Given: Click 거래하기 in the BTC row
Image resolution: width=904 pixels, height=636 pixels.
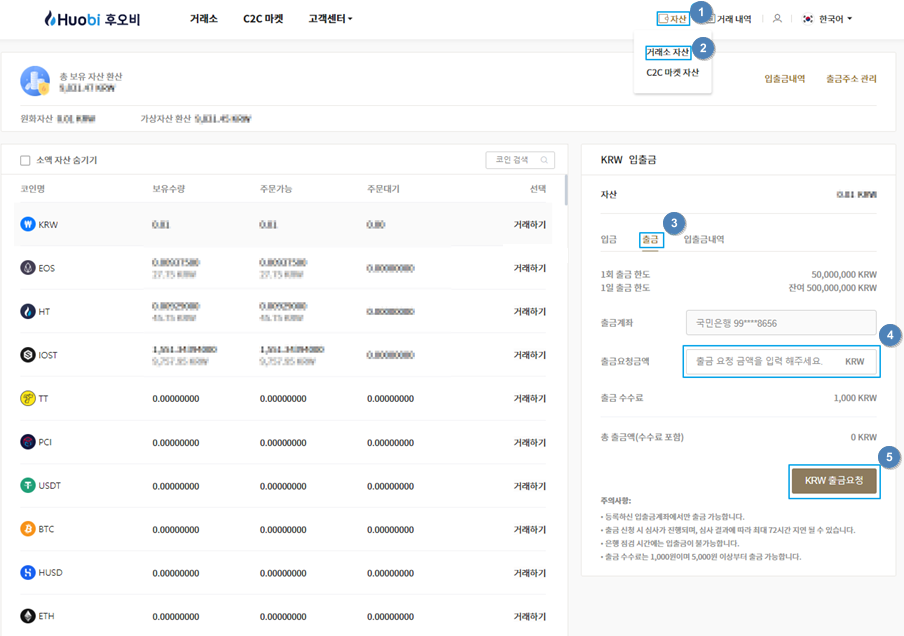Looking at the screenshot, I should coord(529,529).
